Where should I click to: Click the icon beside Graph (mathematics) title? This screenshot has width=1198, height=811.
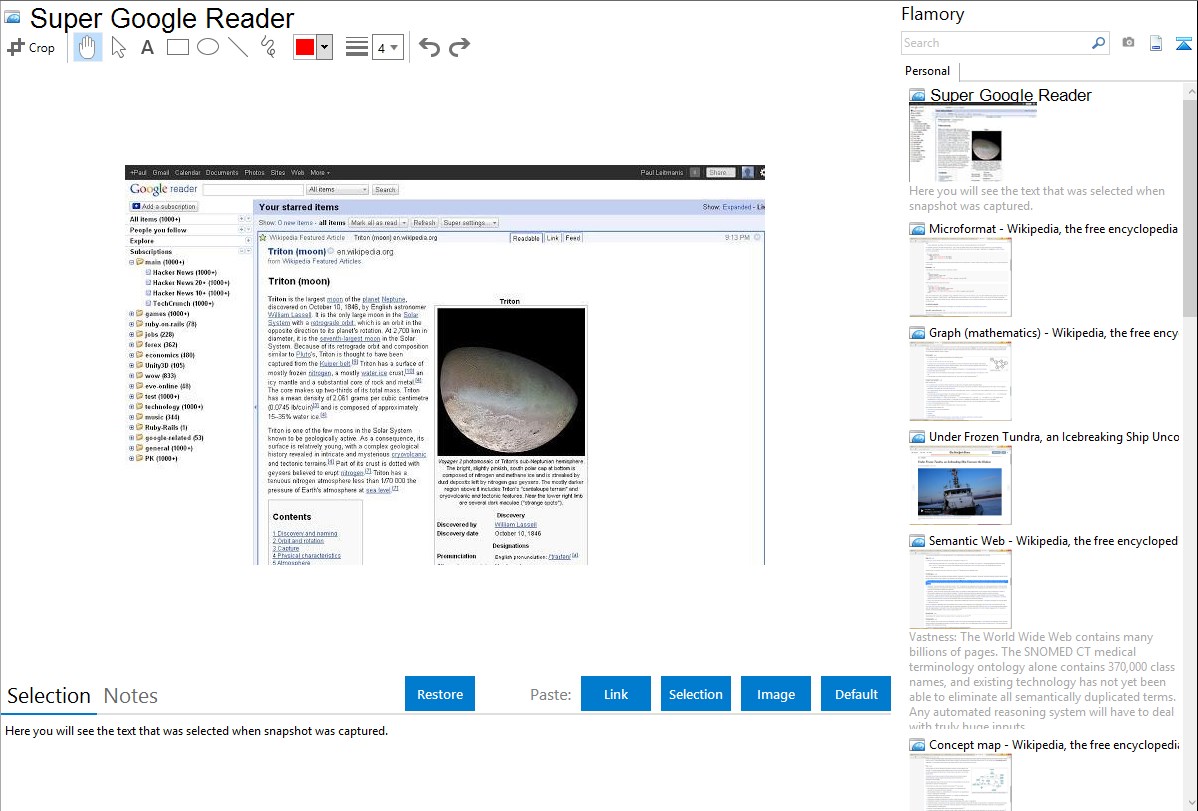pos(917,333)
